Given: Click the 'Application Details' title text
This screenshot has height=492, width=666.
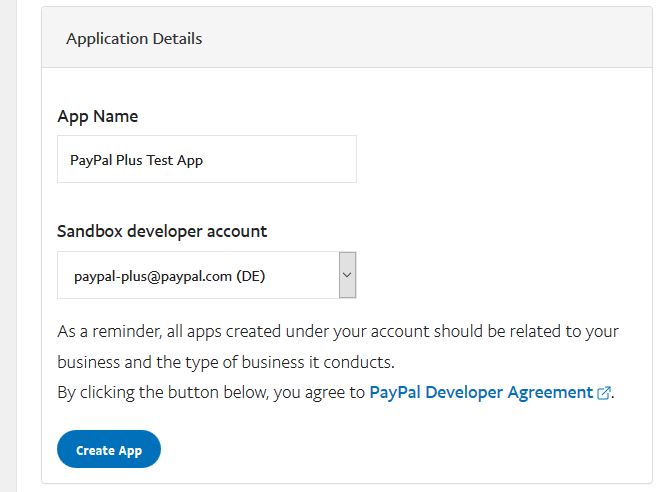Looking at the screenshot, I should point(134,39).
